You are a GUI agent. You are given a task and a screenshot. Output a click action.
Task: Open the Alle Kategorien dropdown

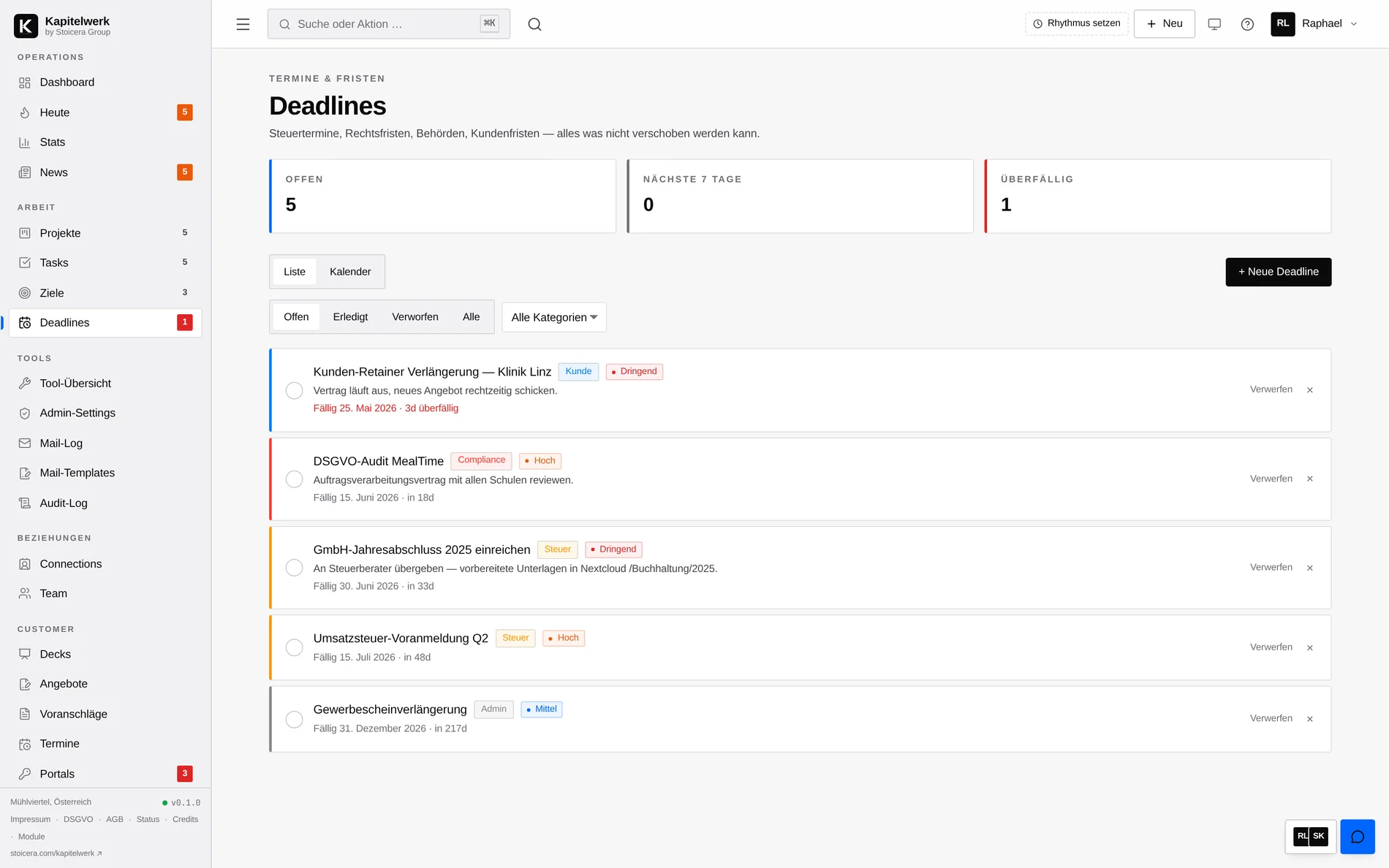[554, 317]
